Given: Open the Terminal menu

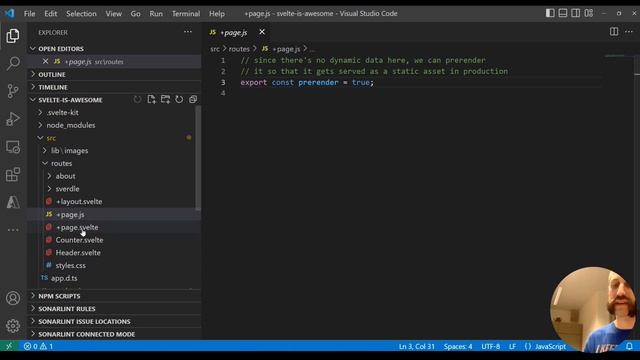Looking at the screenshot, I should [186, 13].
